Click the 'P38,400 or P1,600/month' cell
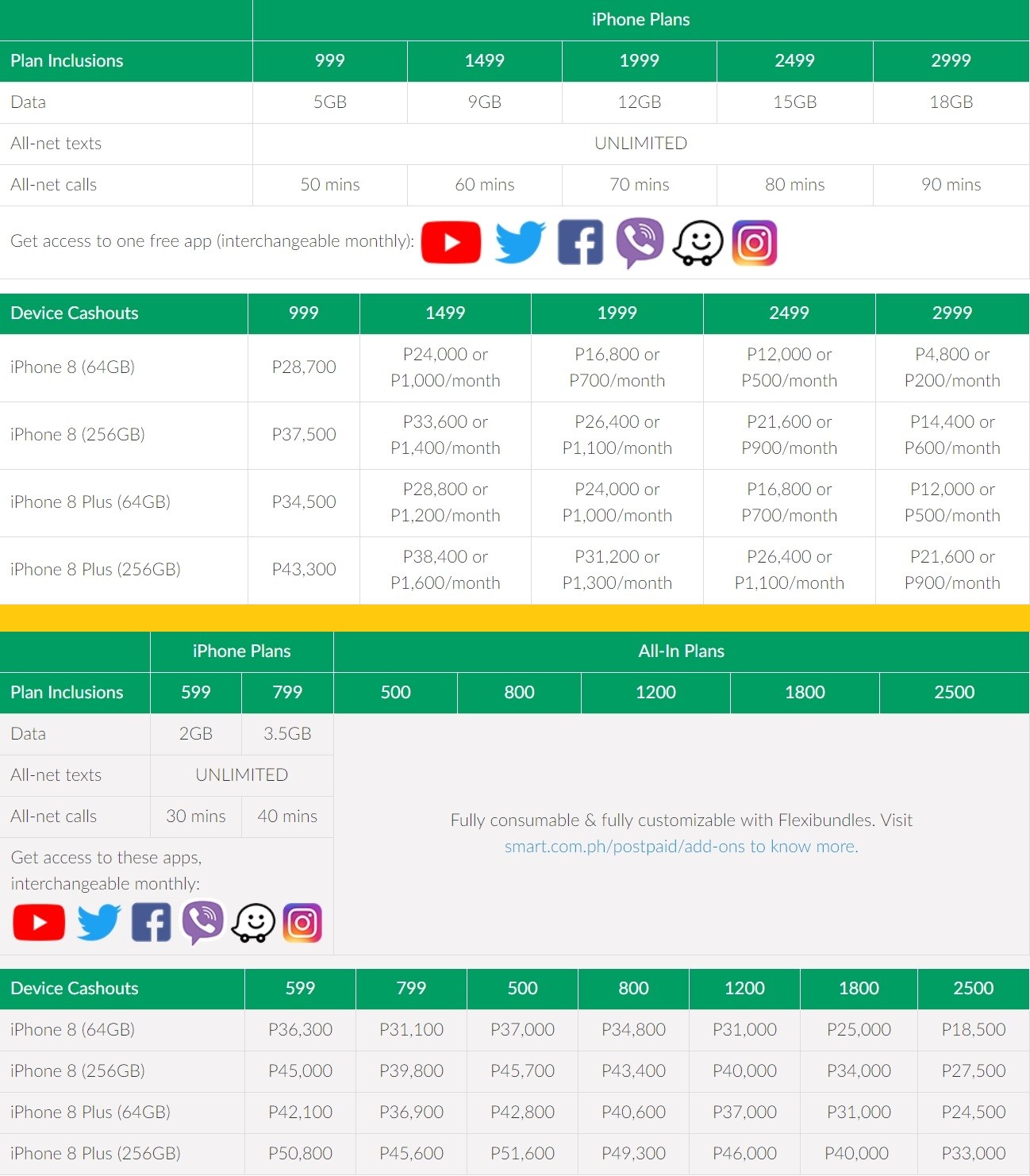The image size is (1030, 1176). (x=445, y=570)
